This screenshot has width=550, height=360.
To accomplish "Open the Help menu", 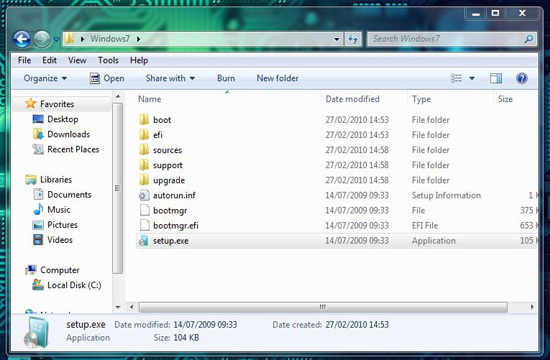I will pyautogui.click(x=139, y=60).
